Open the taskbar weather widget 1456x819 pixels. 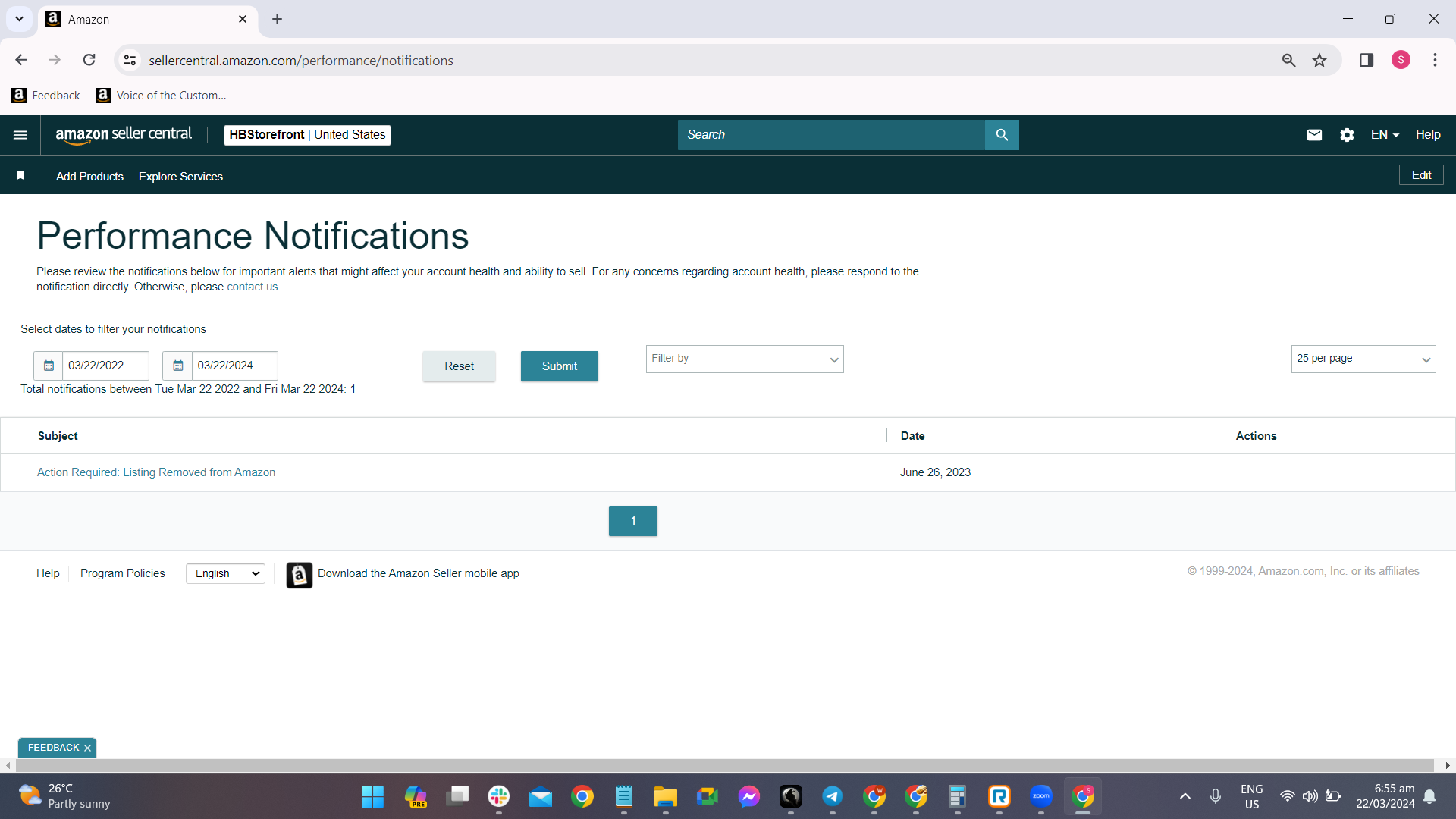65,796
